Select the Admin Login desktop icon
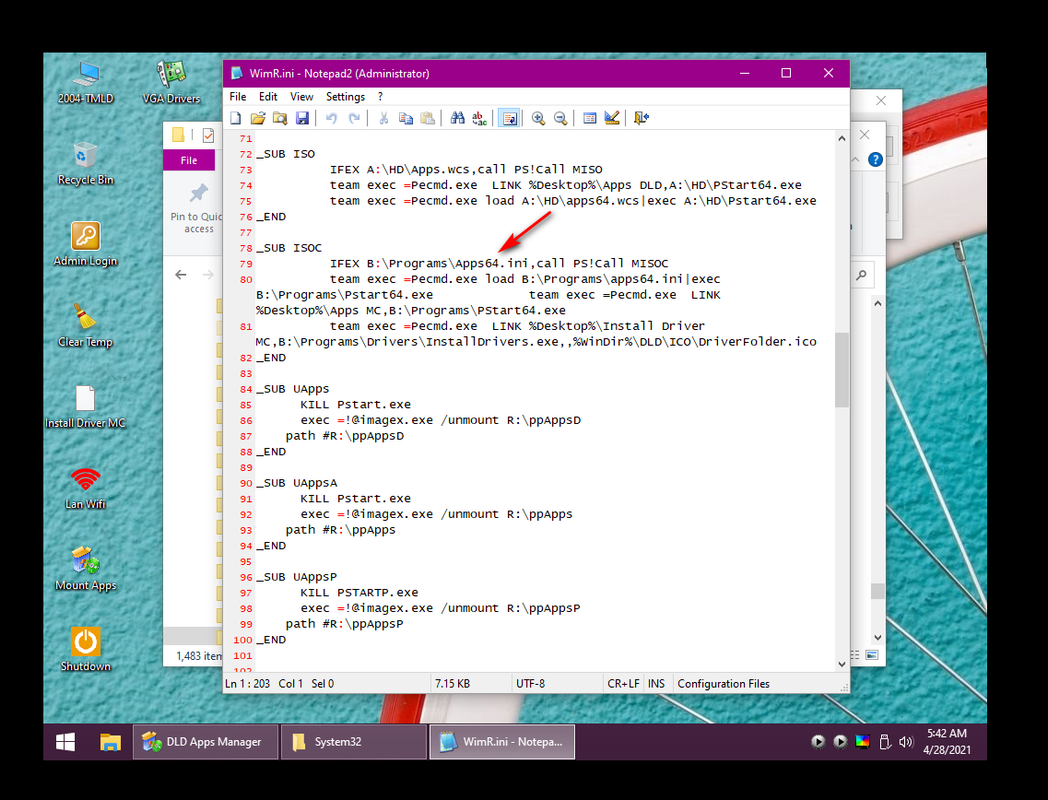The height and width of the screenshot is (800, 1048). (x=86, y=245)
